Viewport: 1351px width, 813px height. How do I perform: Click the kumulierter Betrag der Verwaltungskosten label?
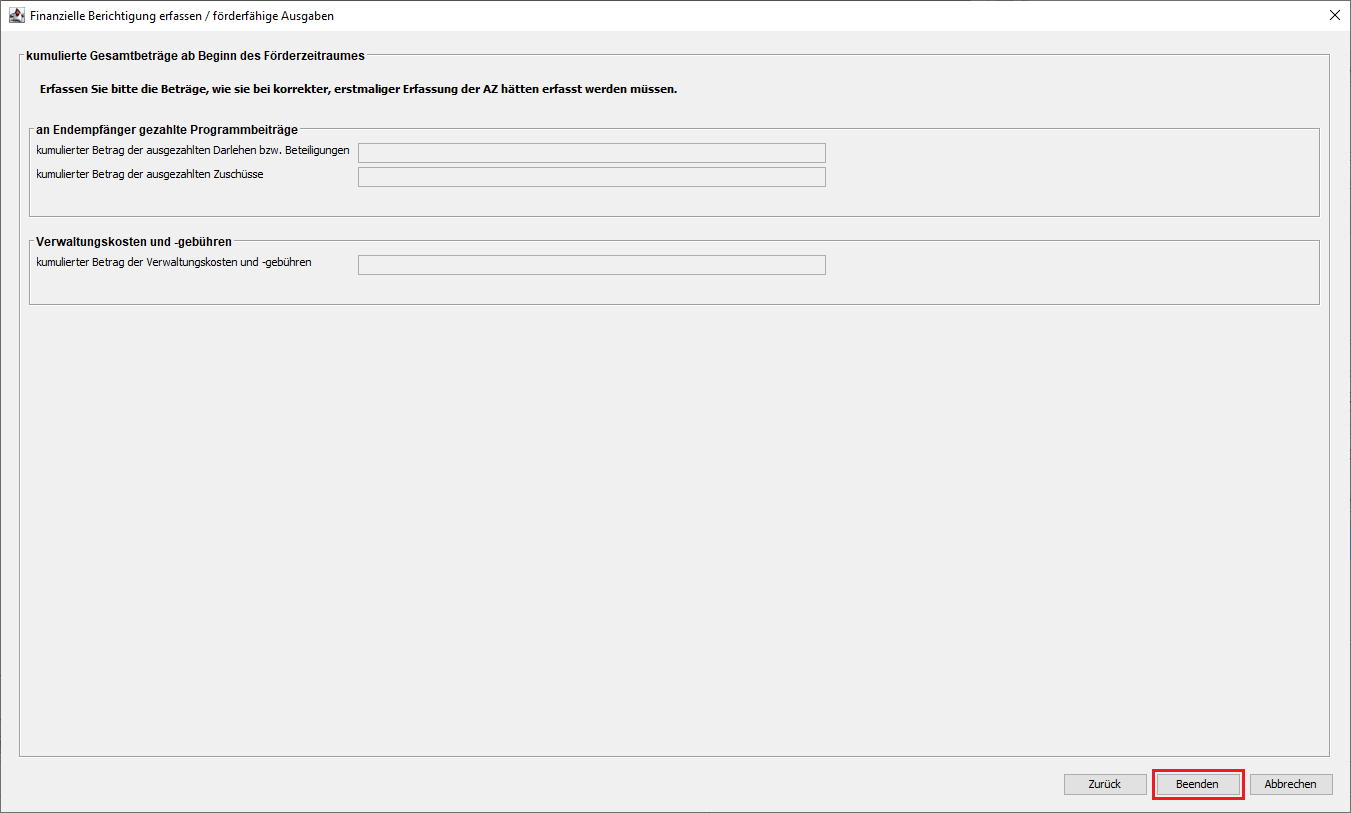point(173,262)
